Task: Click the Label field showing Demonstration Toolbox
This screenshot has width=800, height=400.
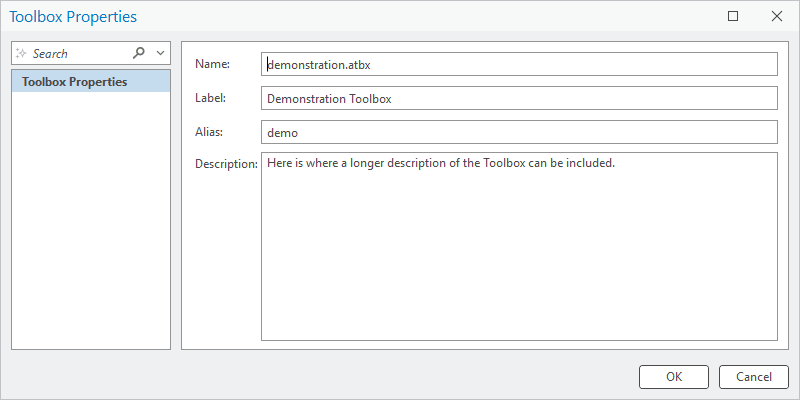Action: pos(519,98)
